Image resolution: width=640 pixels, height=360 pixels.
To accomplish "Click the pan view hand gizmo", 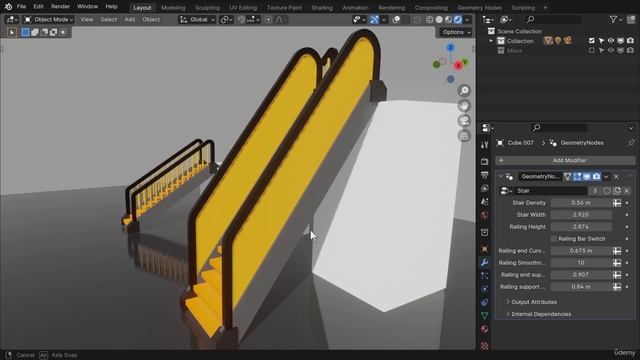I will click(x=464, y=106).
